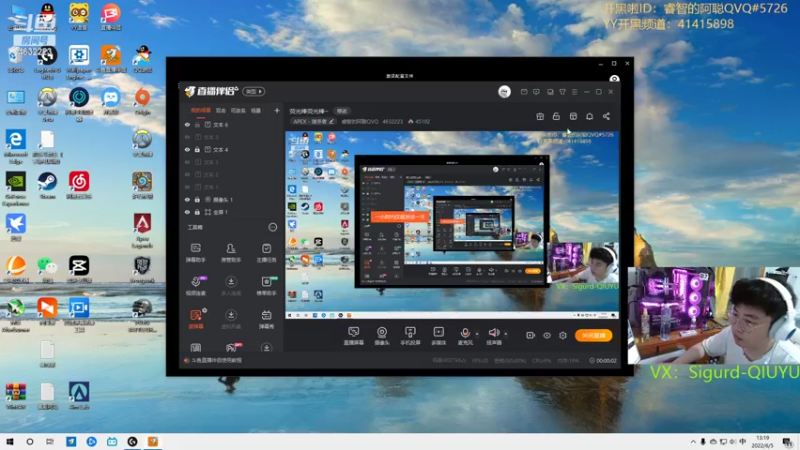Toggle visibility of layer 文本 3
The height and width of the screenshot is (450, 800).
(187, 162)
